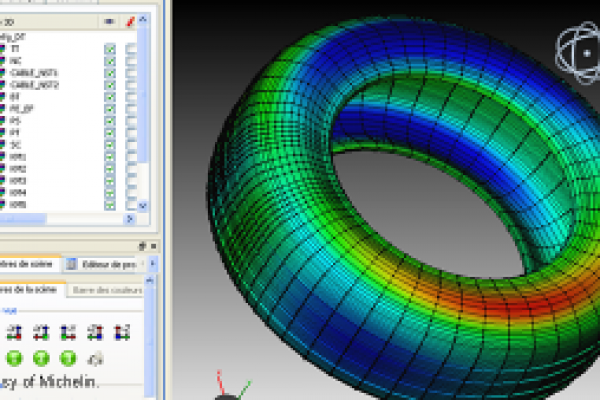Screen dimensions: 600x400
Task: Click the eye visibility column header icon
Action: click(x=109, y=20)
